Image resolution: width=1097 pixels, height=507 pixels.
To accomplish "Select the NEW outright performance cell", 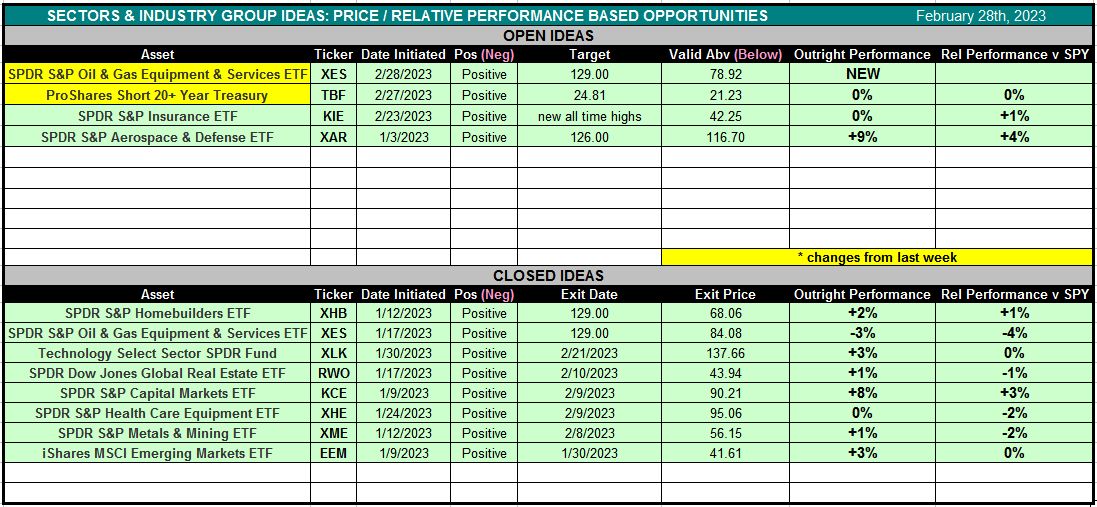I will pyautogui.click(x=863, y=74).
